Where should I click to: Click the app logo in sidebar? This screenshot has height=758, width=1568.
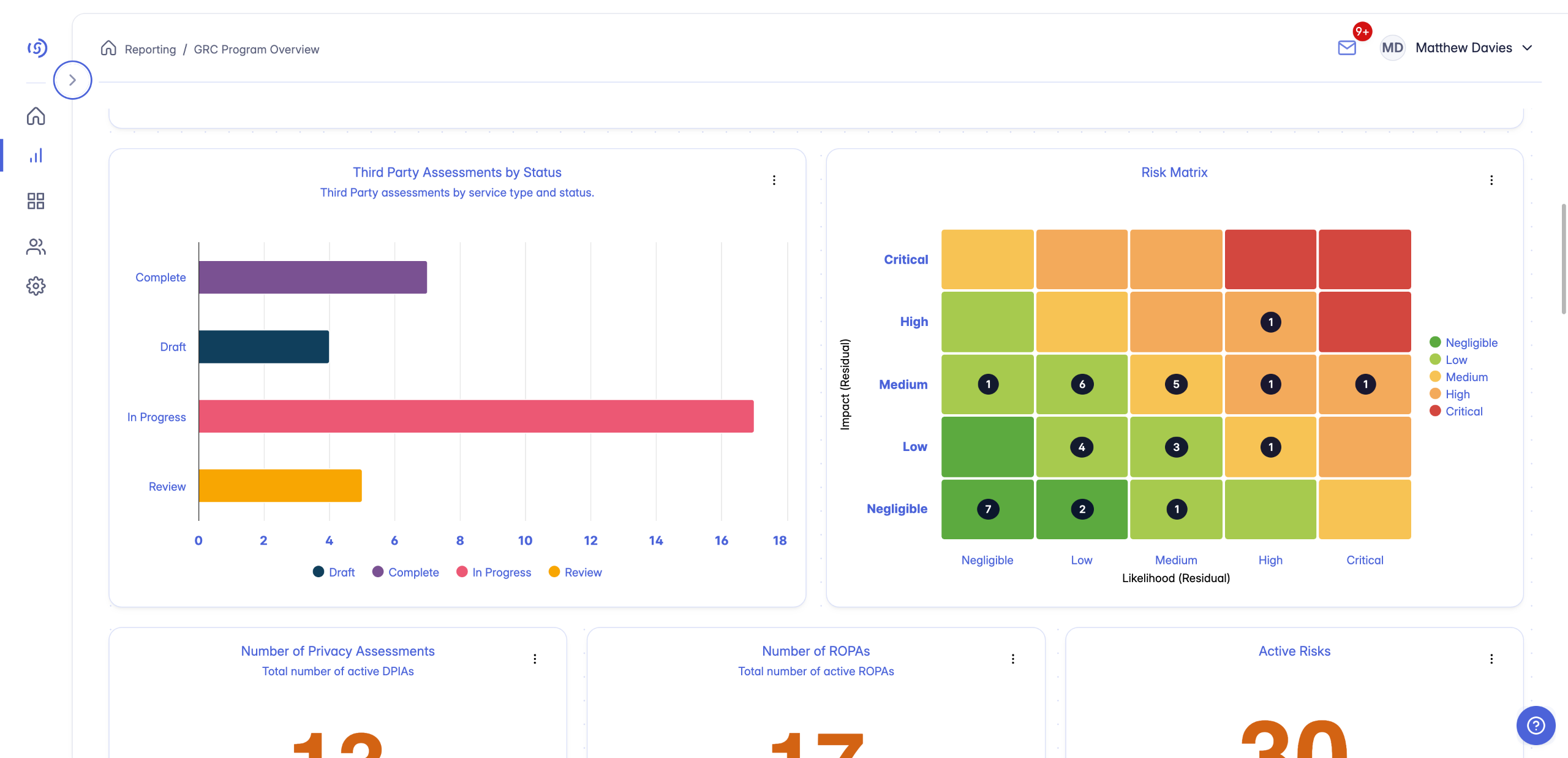tap(37, 48)
